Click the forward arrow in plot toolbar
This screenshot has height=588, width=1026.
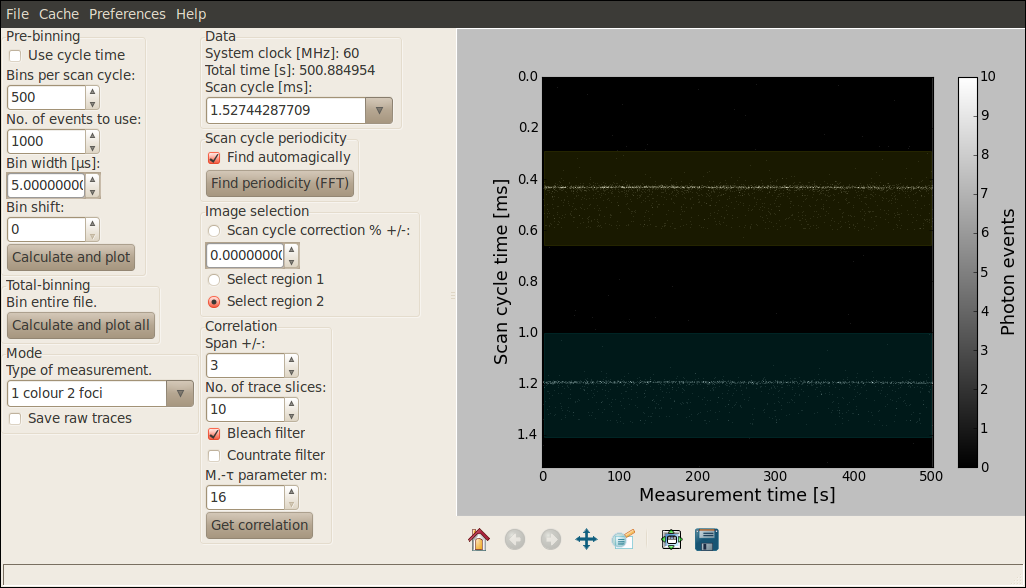pyautogui.click(x=551, y=540)
